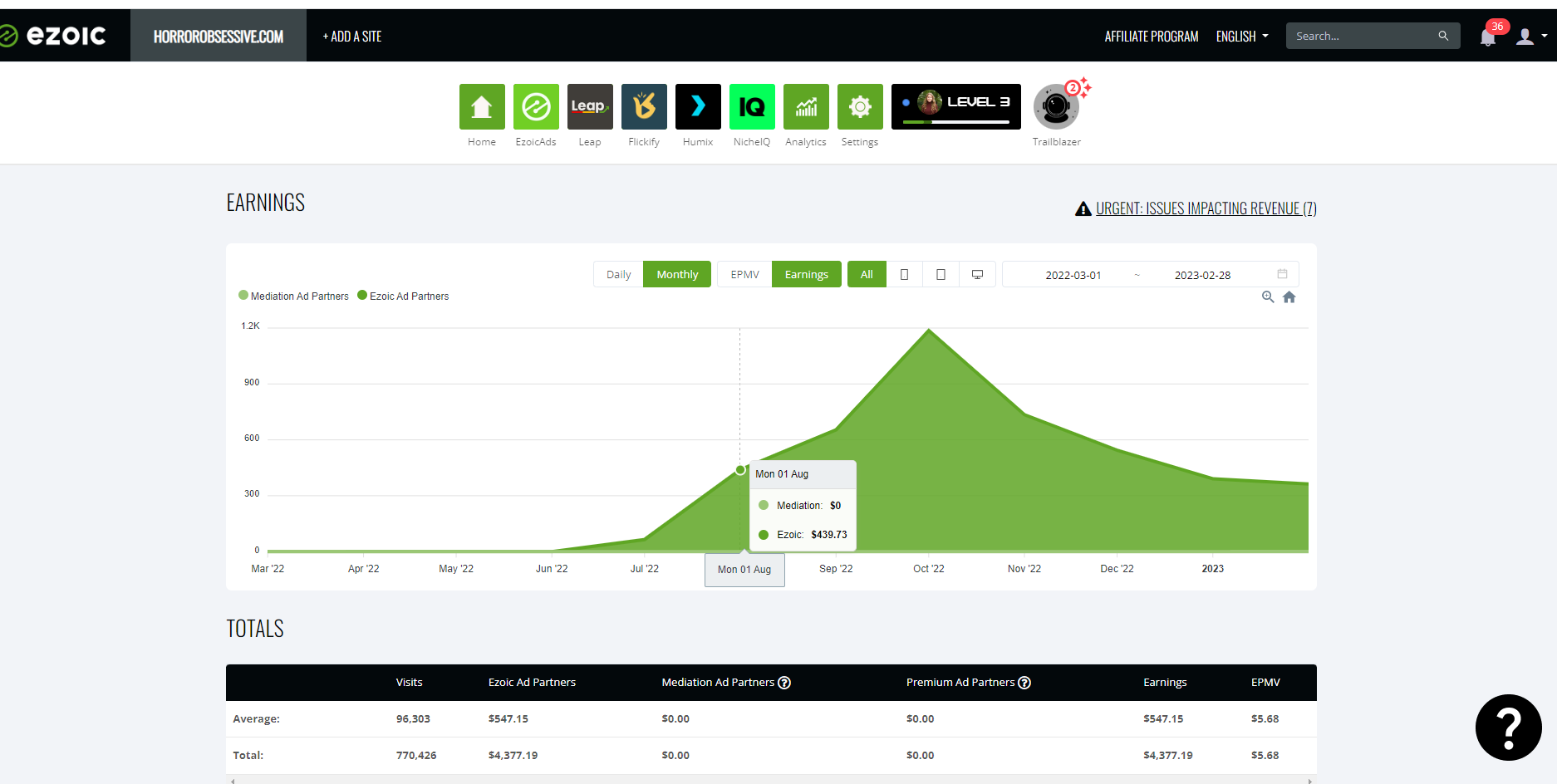Screen dimensions: 1557x784
Task: Click the Premium Ad Partners help icon
Action: tap(1024, 683)
